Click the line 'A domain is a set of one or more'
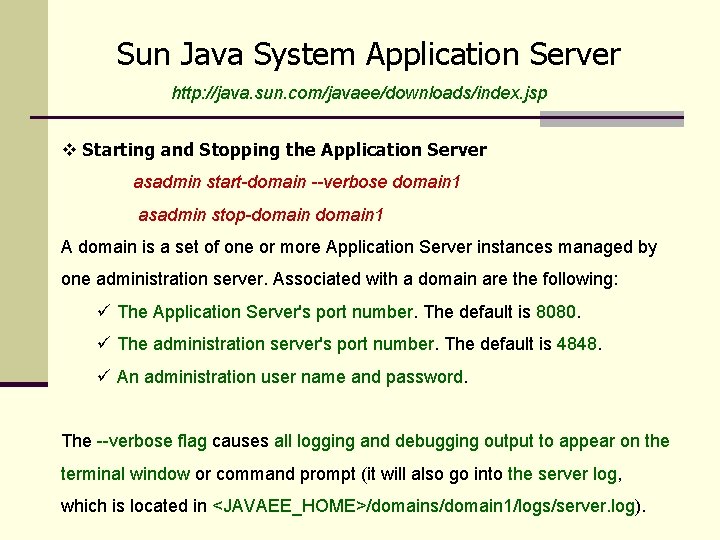 359,248
